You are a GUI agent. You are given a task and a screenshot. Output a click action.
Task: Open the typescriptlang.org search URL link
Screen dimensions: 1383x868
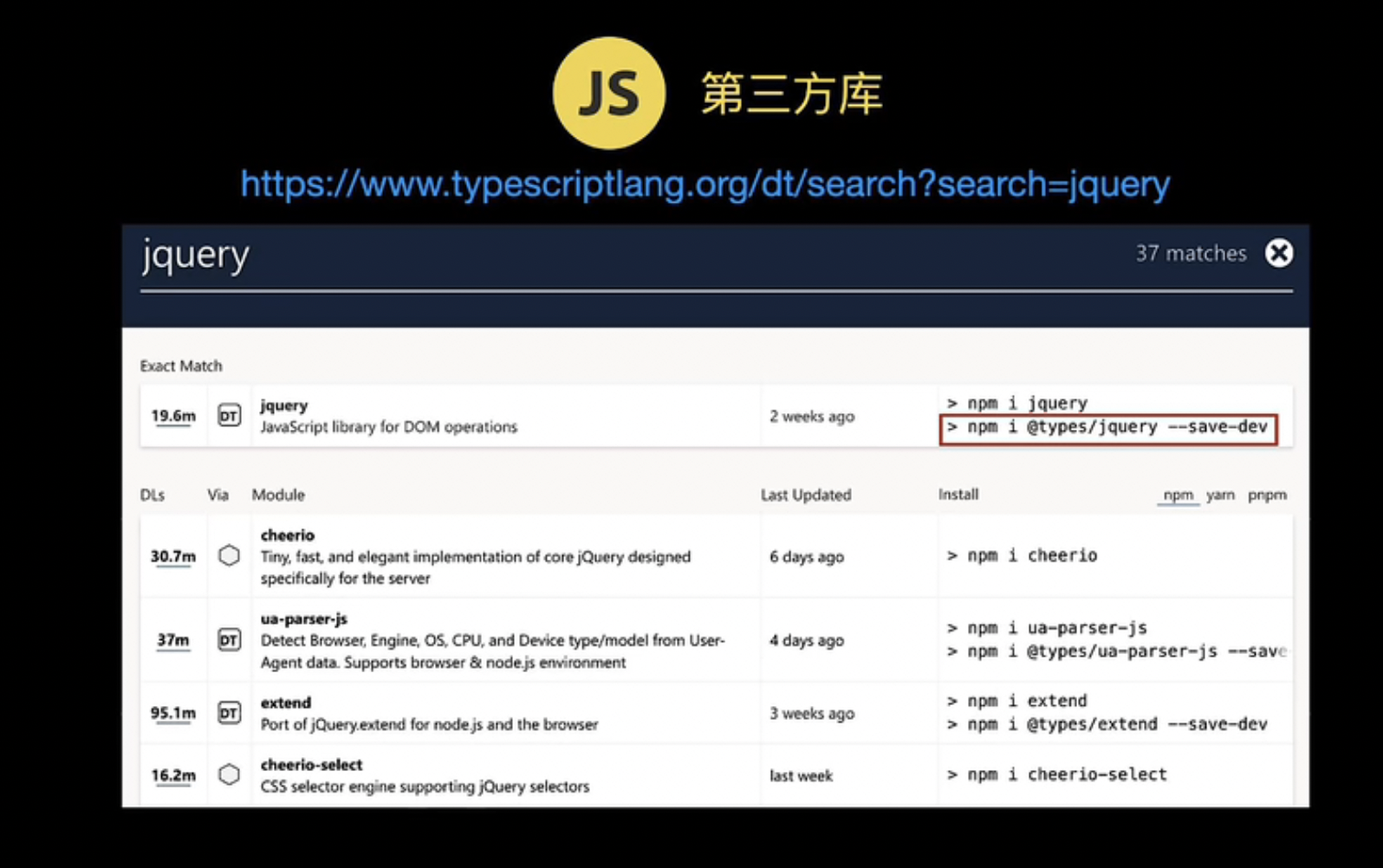[704, 184]
